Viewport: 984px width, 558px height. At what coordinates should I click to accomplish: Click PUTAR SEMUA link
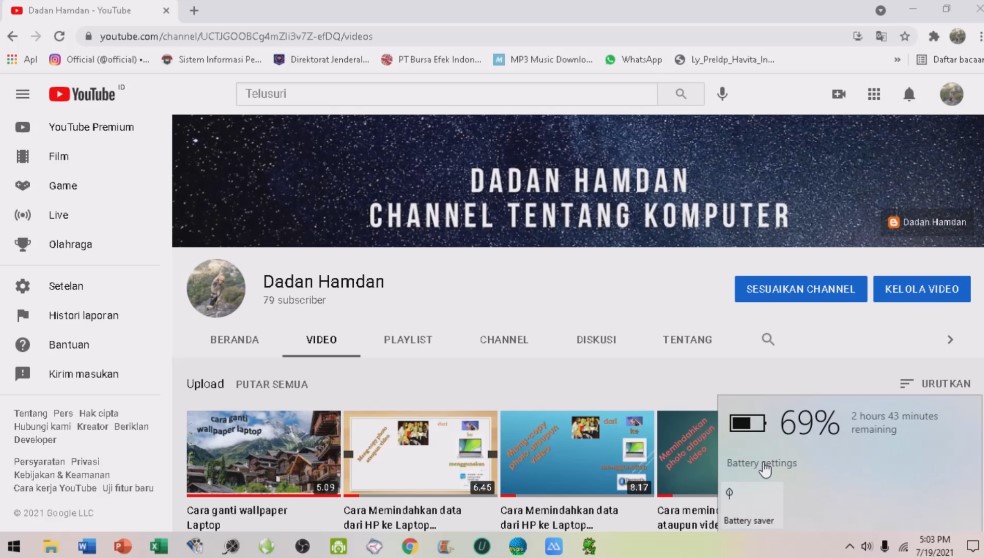272,384
